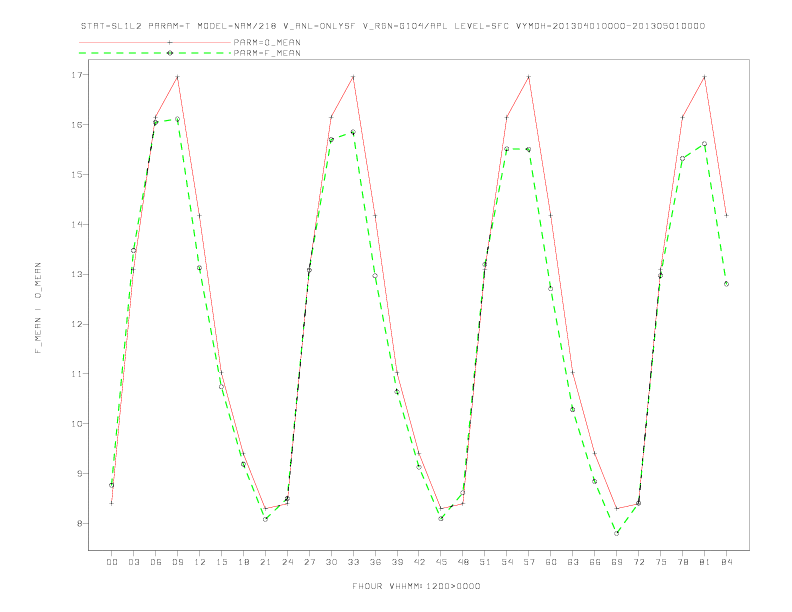
Task: Click the x-axis tick label 30
Action: [331, 562]
